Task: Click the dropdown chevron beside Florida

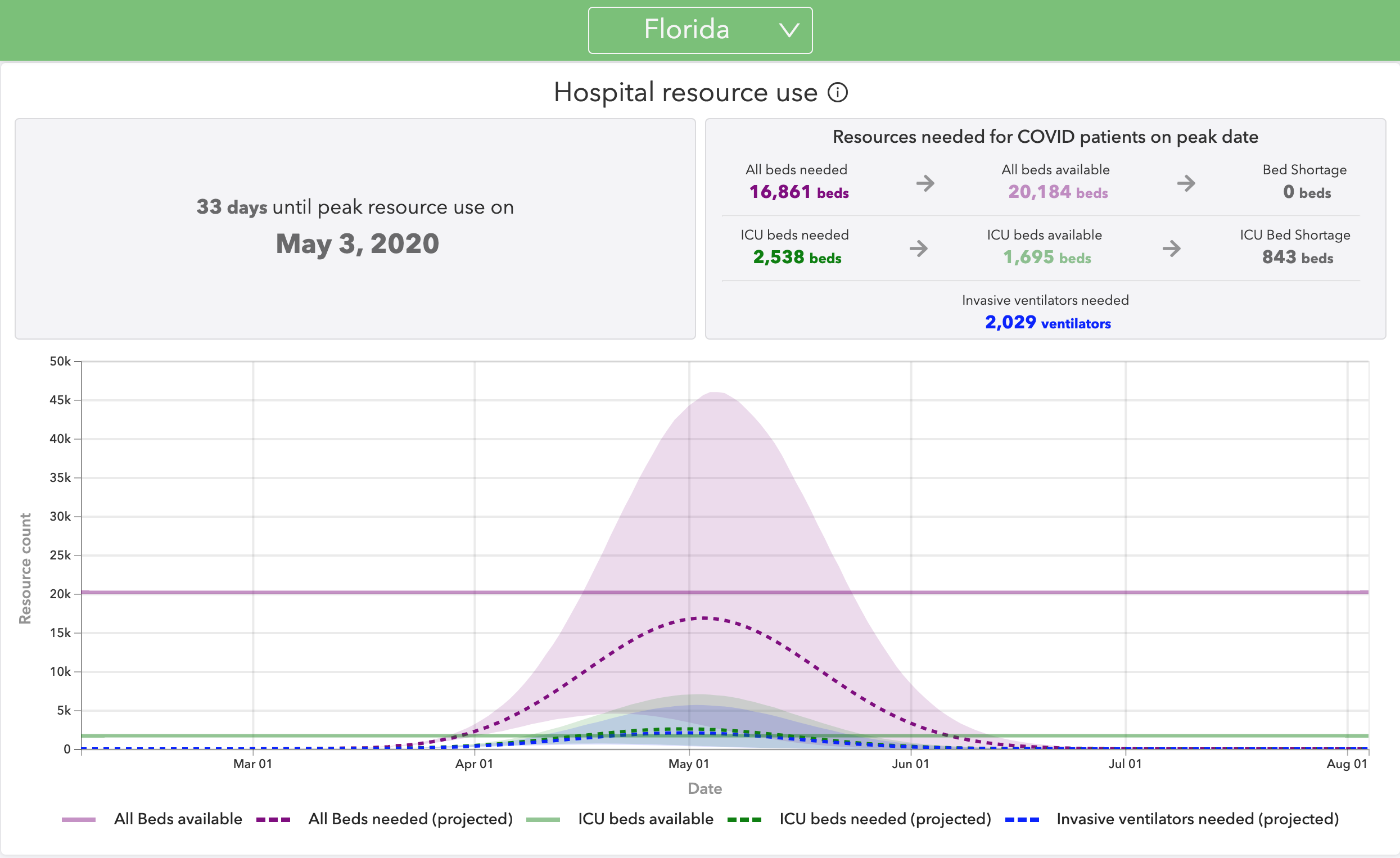Action: (789, 30)
